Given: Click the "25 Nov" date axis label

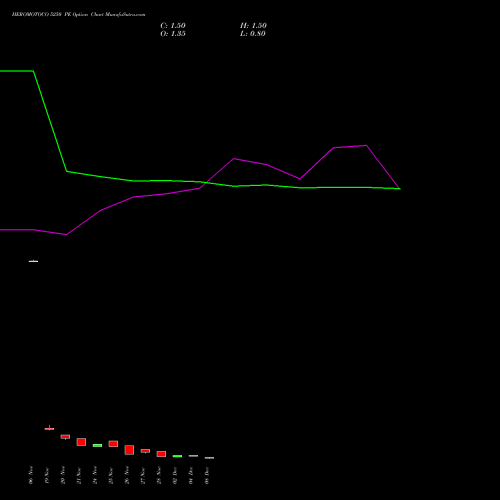Looking at the screenshot, I should click(111, 475).
